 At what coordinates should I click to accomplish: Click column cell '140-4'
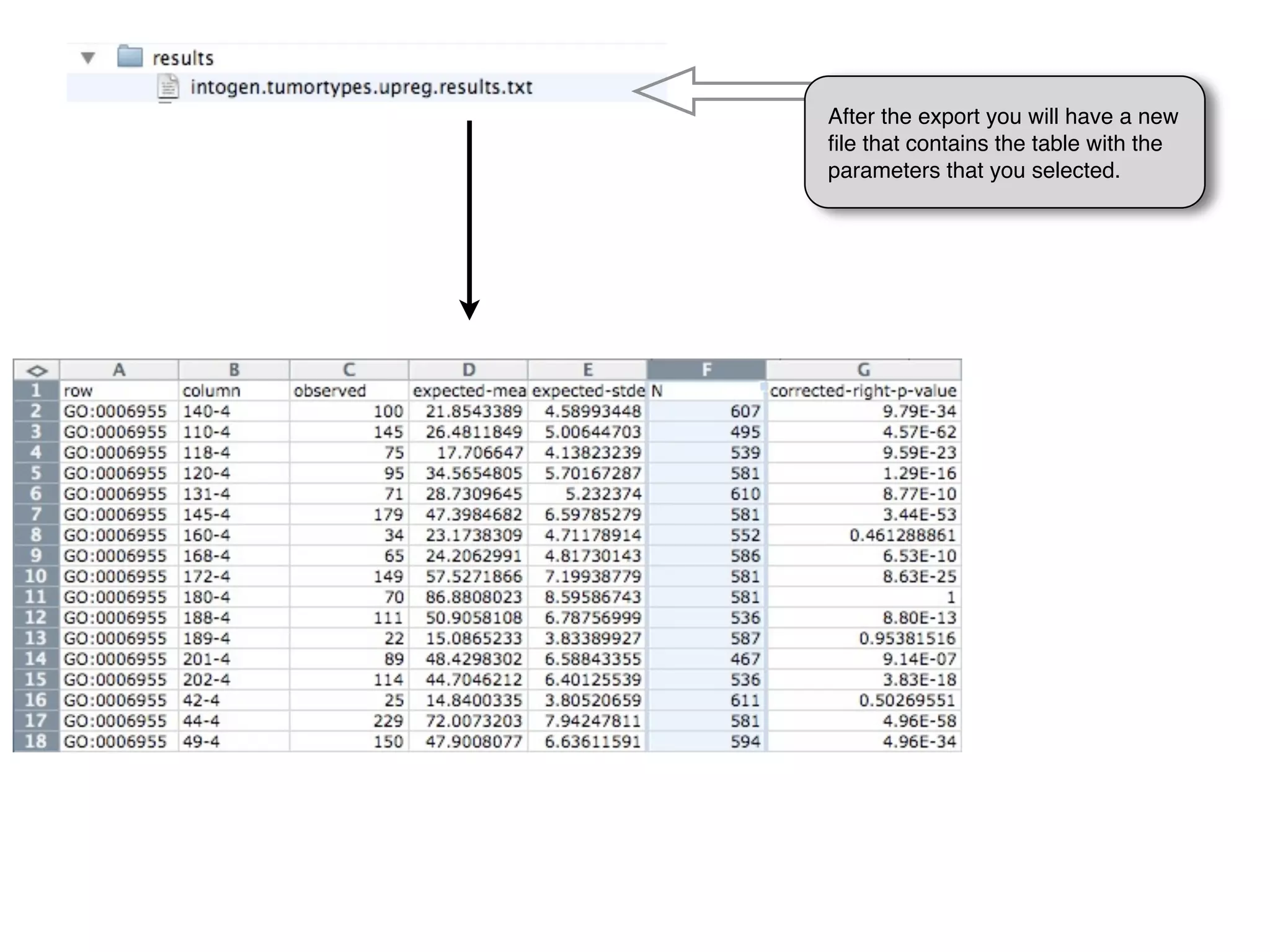234,411
